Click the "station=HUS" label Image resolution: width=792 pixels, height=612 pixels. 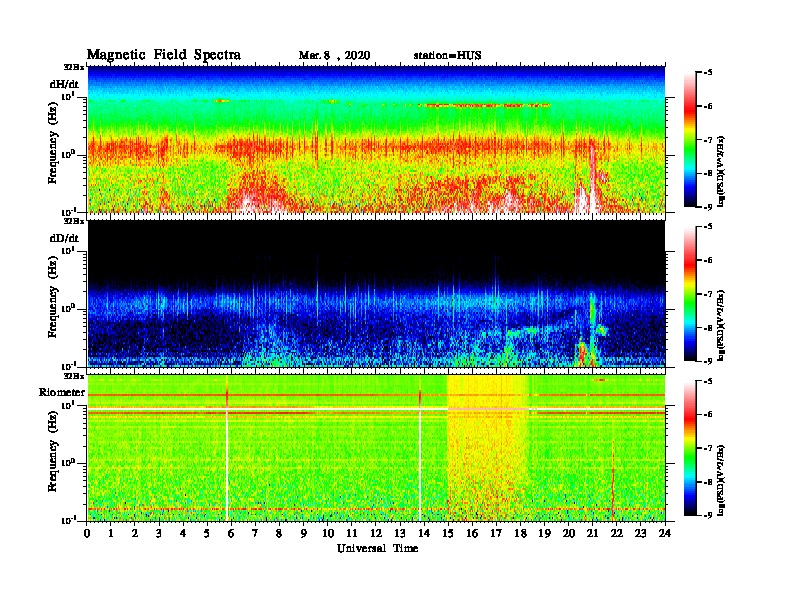(448, 55)
